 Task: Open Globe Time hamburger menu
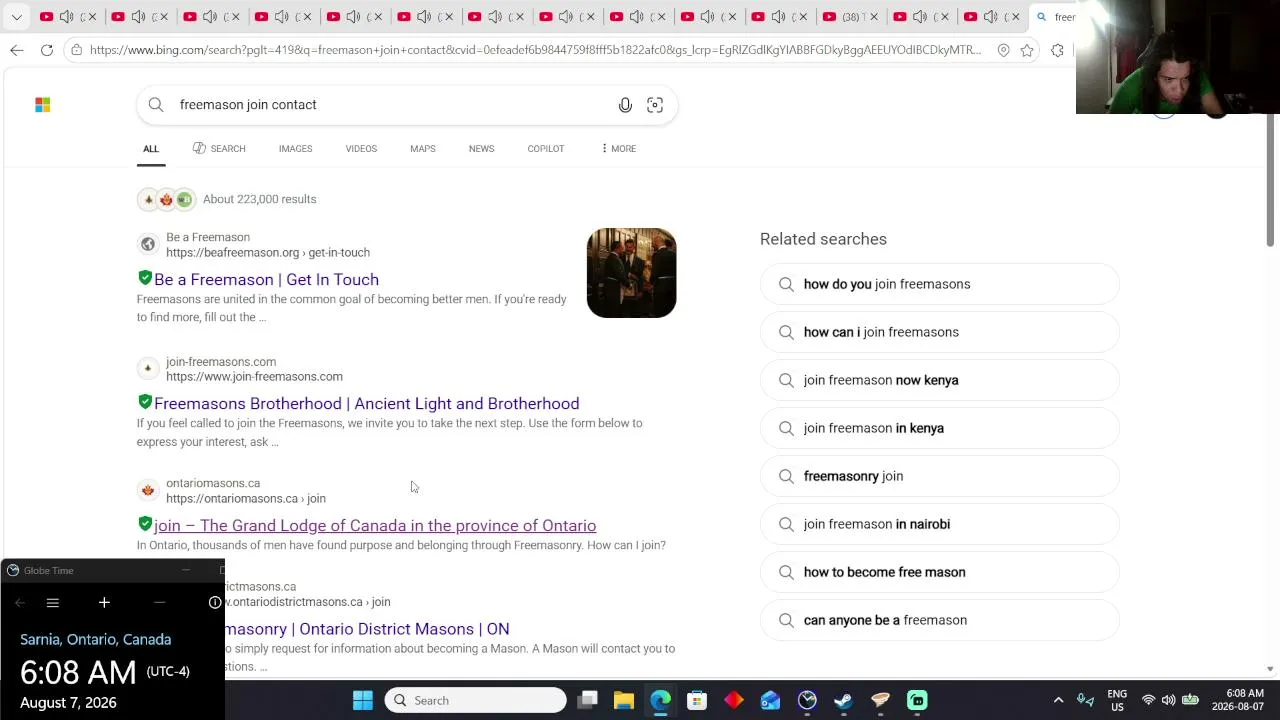53,603
